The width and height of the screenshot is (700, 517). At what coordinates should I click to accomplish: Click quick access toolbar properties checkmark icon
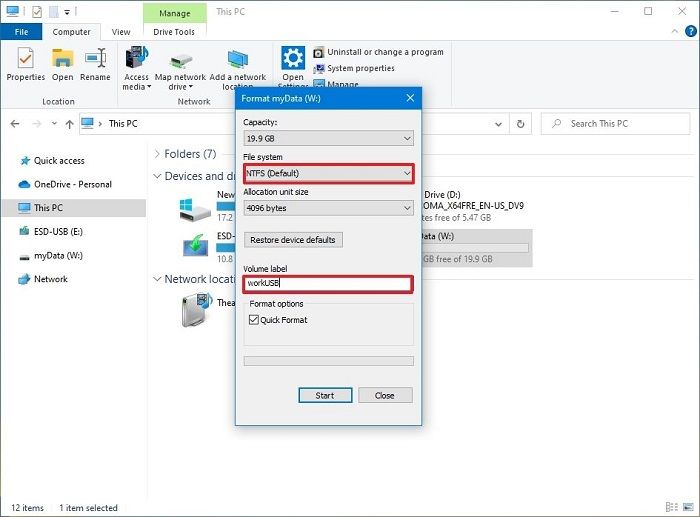[37, 12]
